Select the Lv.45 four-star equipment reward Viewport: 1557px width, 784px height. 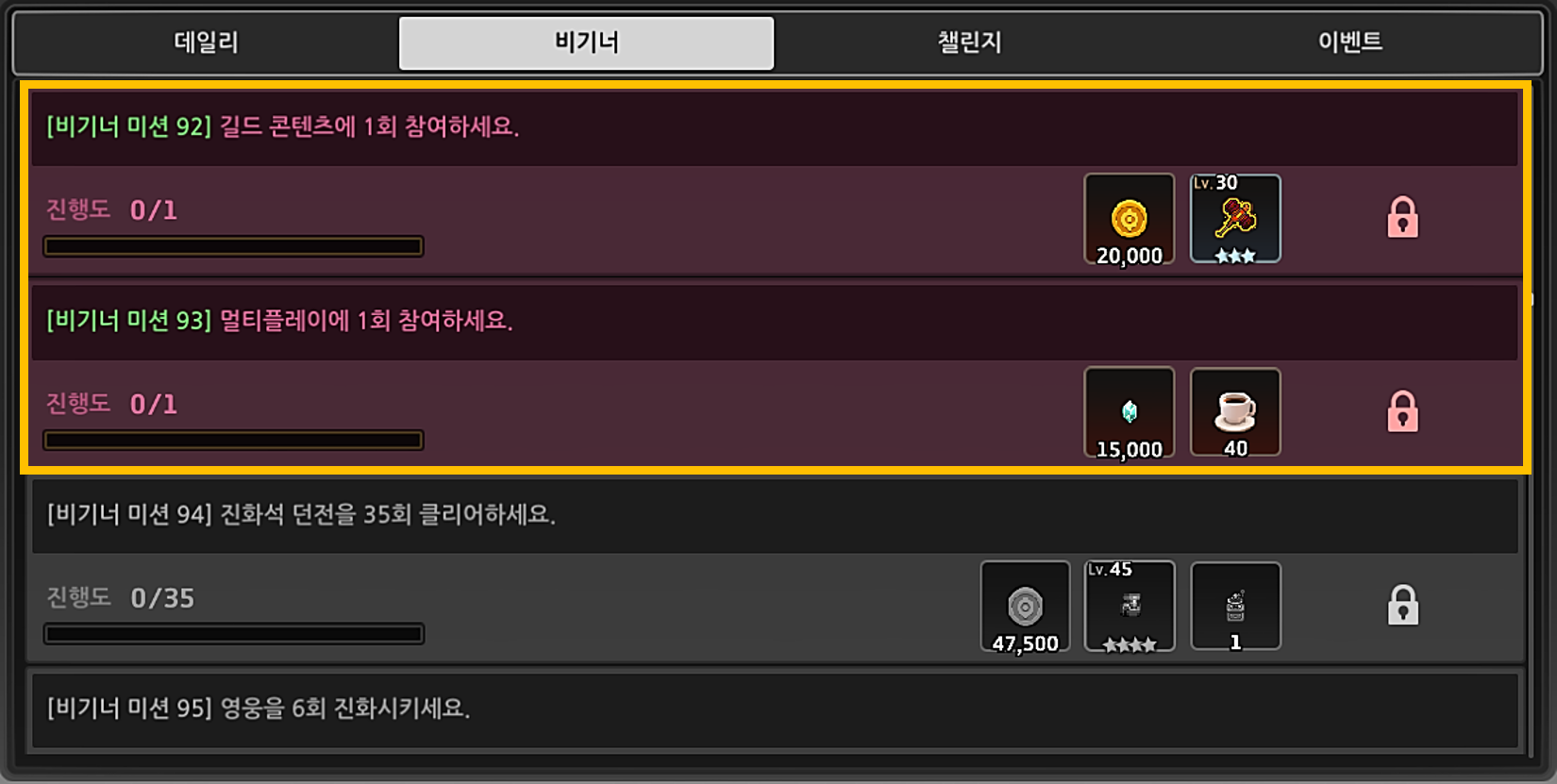tap(1130, 607)
